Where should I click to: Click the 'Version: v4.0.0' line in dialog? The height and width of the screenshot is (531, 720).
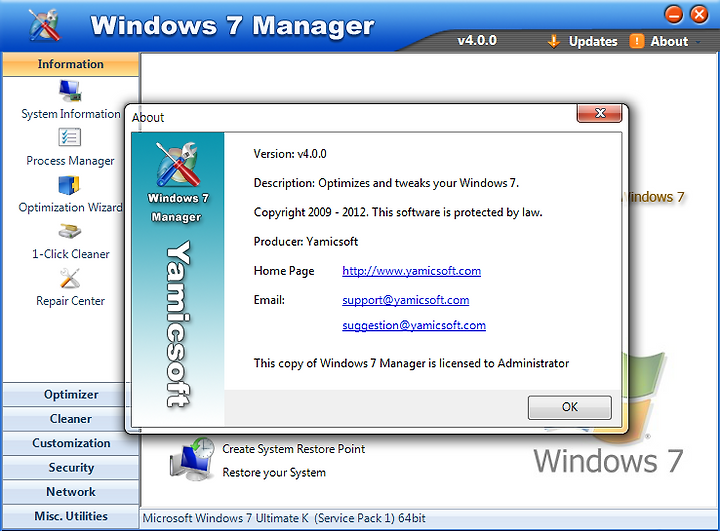(290, 154)
